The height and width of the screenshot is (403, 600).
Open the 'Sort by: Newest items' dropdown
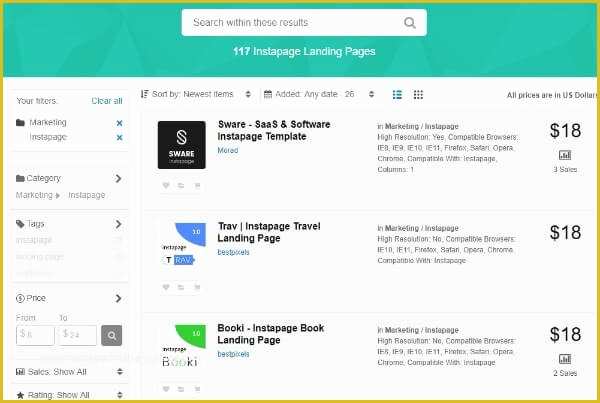(196, 94)
